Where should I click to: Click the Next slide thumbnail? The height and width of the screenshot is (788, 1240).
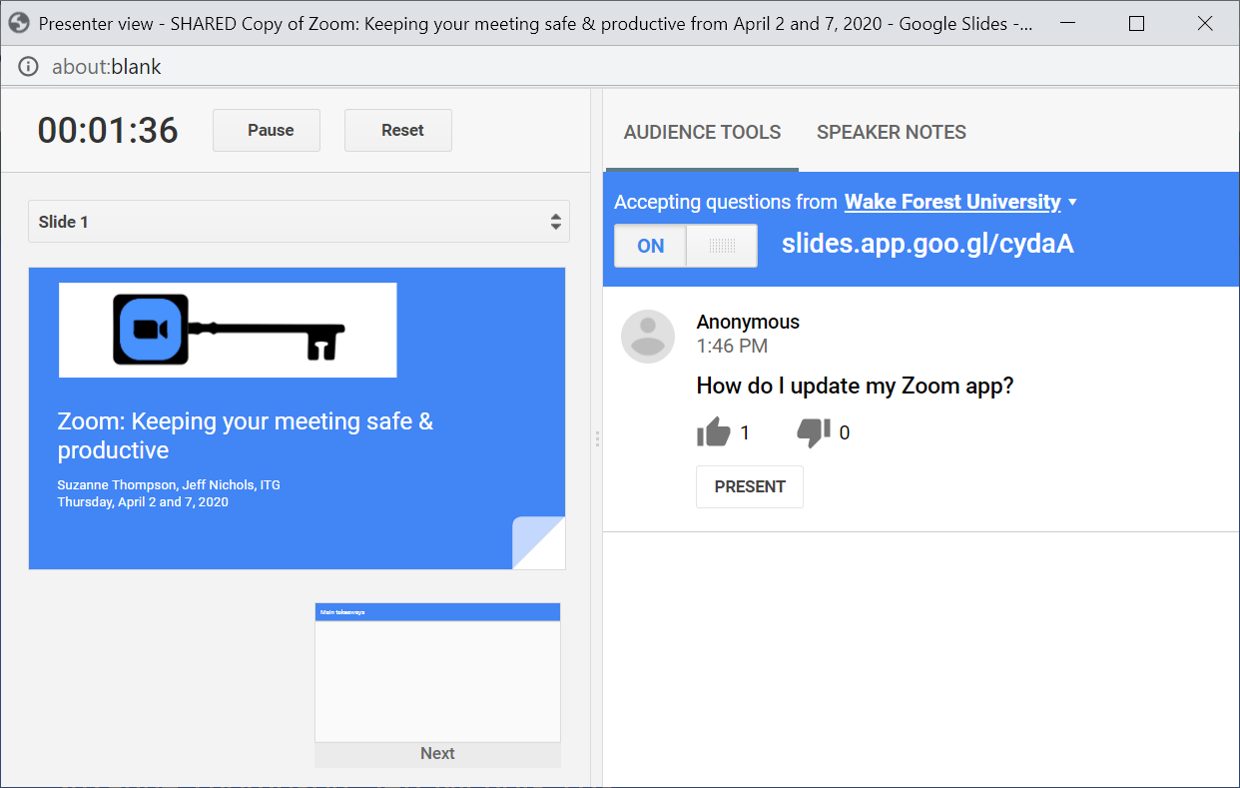438,672
